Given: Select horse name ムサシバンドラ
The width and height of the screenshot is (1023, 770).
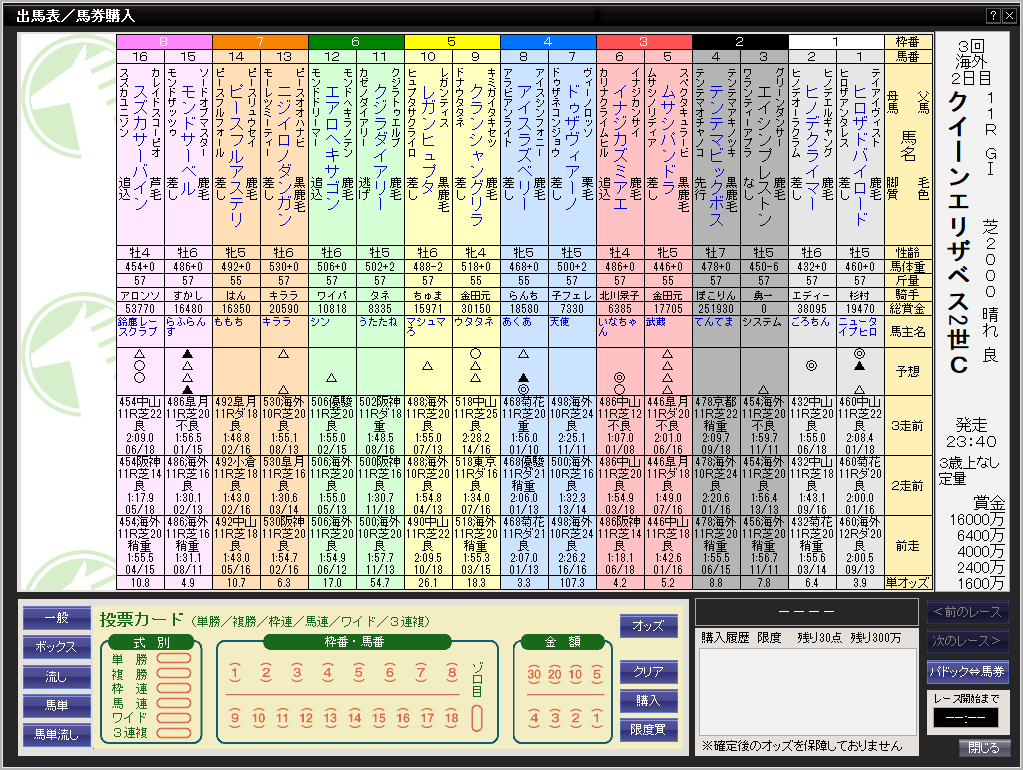Looking at the screenshot, I should tap(668, 140).
